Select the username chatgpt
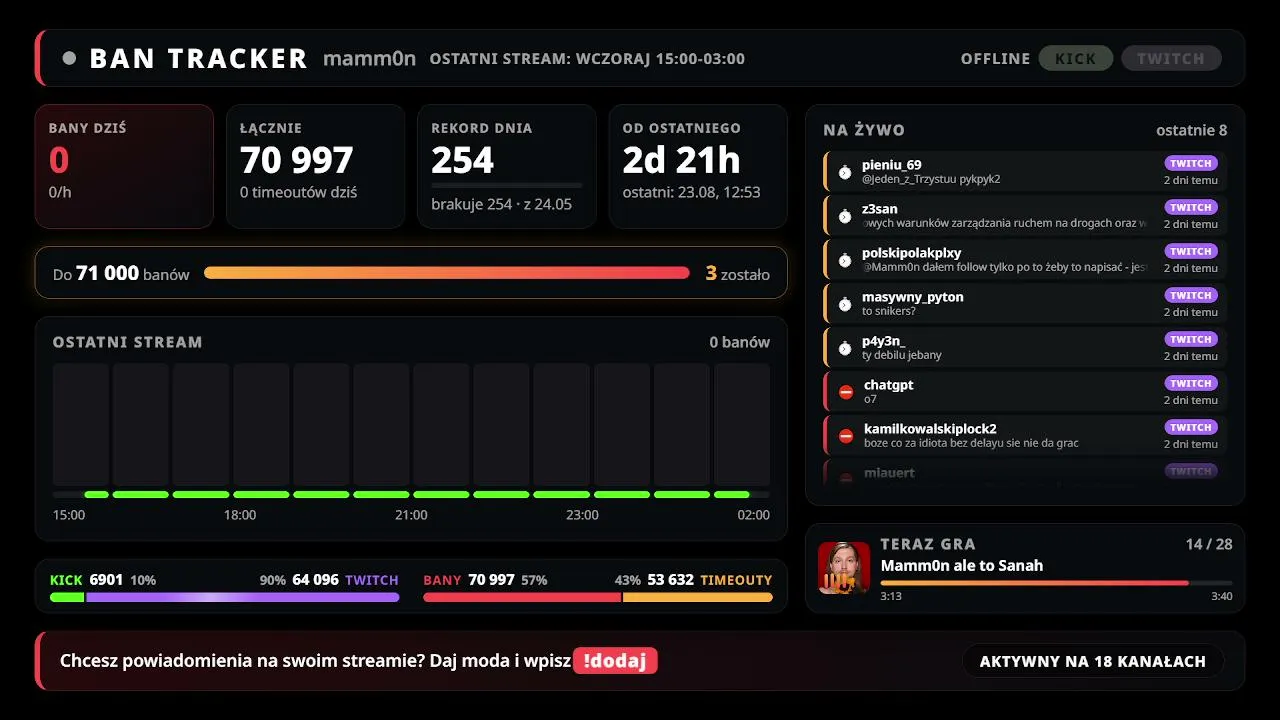Image resolution: width=1280 pixels, height=720 pixels. (889, 385)
